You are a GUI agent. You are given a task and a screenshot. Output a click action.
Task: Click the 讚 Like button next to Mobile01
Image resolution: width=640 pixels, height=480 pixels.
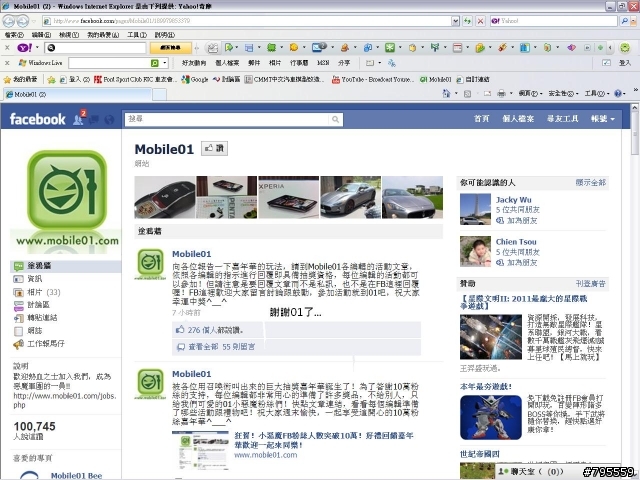[215, 148]
